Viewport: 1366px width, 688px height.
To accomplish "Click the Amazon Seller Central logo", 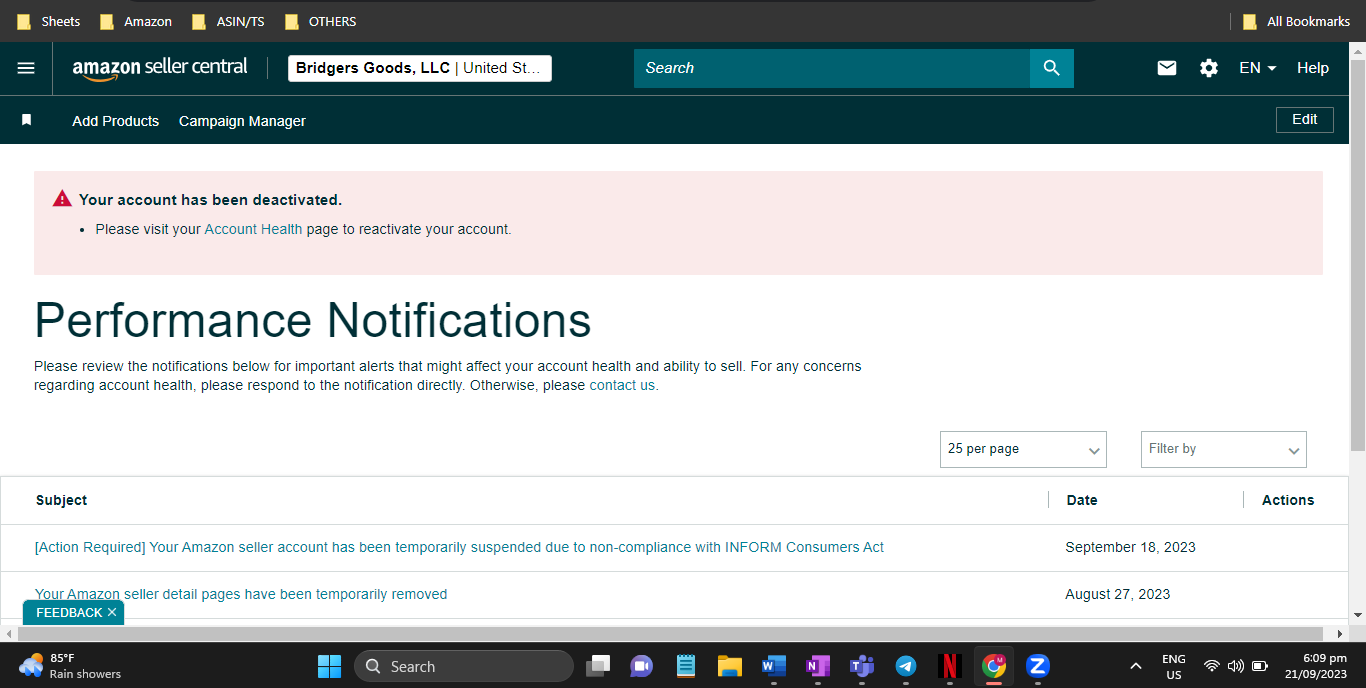I will pos(160,68).
